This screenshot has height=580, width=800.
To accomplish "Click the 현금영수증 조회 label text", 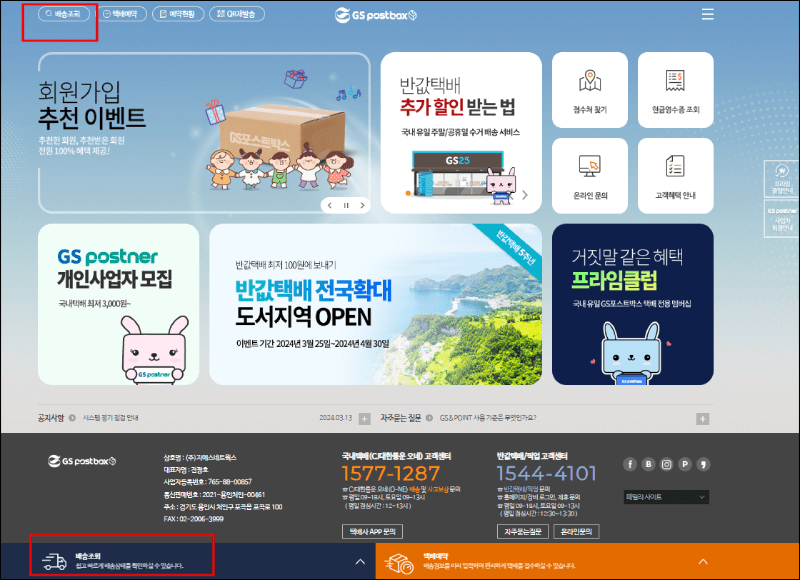I will (676, 110).
